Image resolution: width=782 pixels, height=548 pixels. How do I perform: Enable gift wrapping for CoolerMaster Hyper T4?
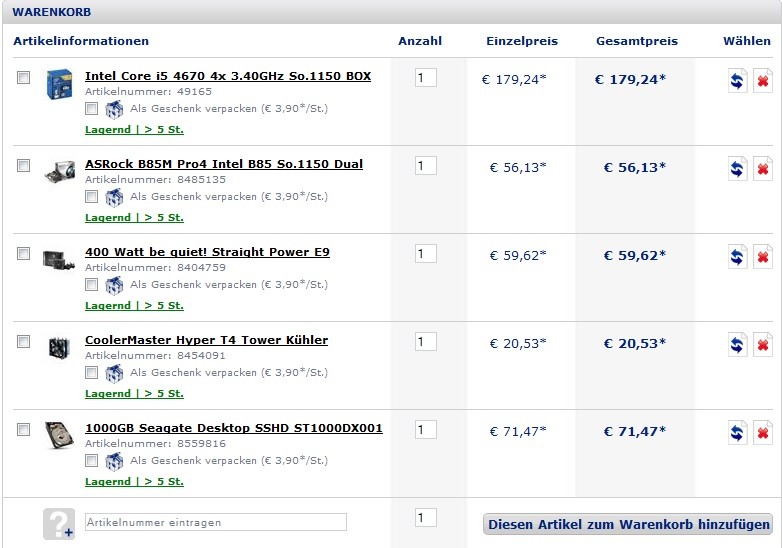click(x=91, y=372)
